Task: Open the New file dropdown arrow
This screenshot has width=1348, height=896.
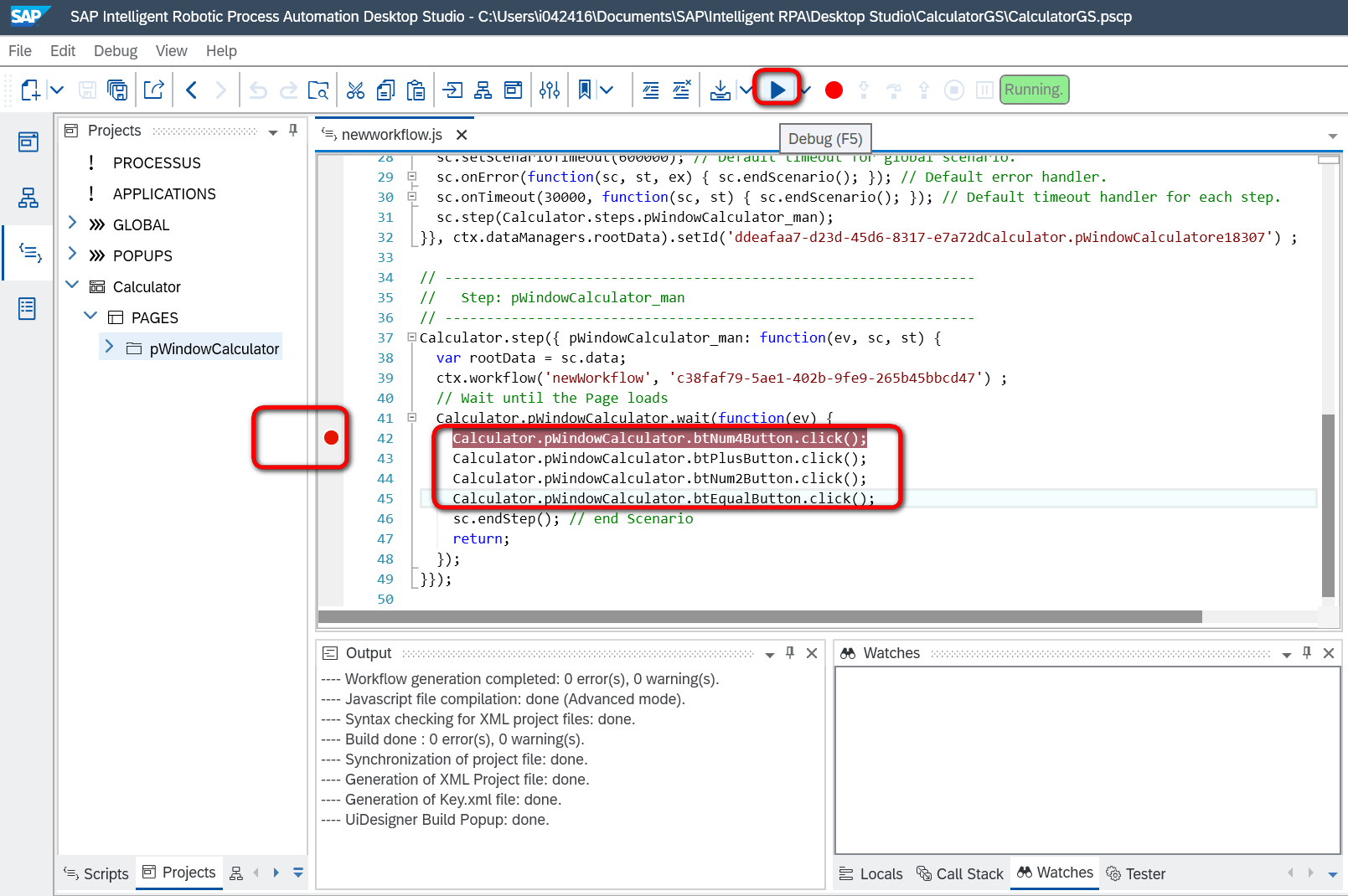Action: click(x=57, y=90)
